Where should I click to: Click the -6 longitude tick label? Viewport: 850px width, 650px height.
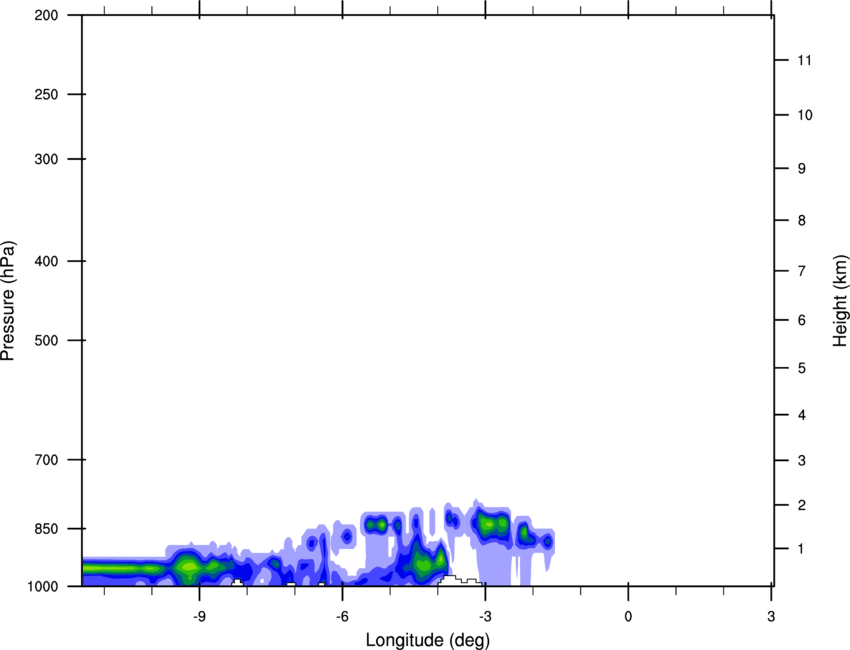pos(342,615)
